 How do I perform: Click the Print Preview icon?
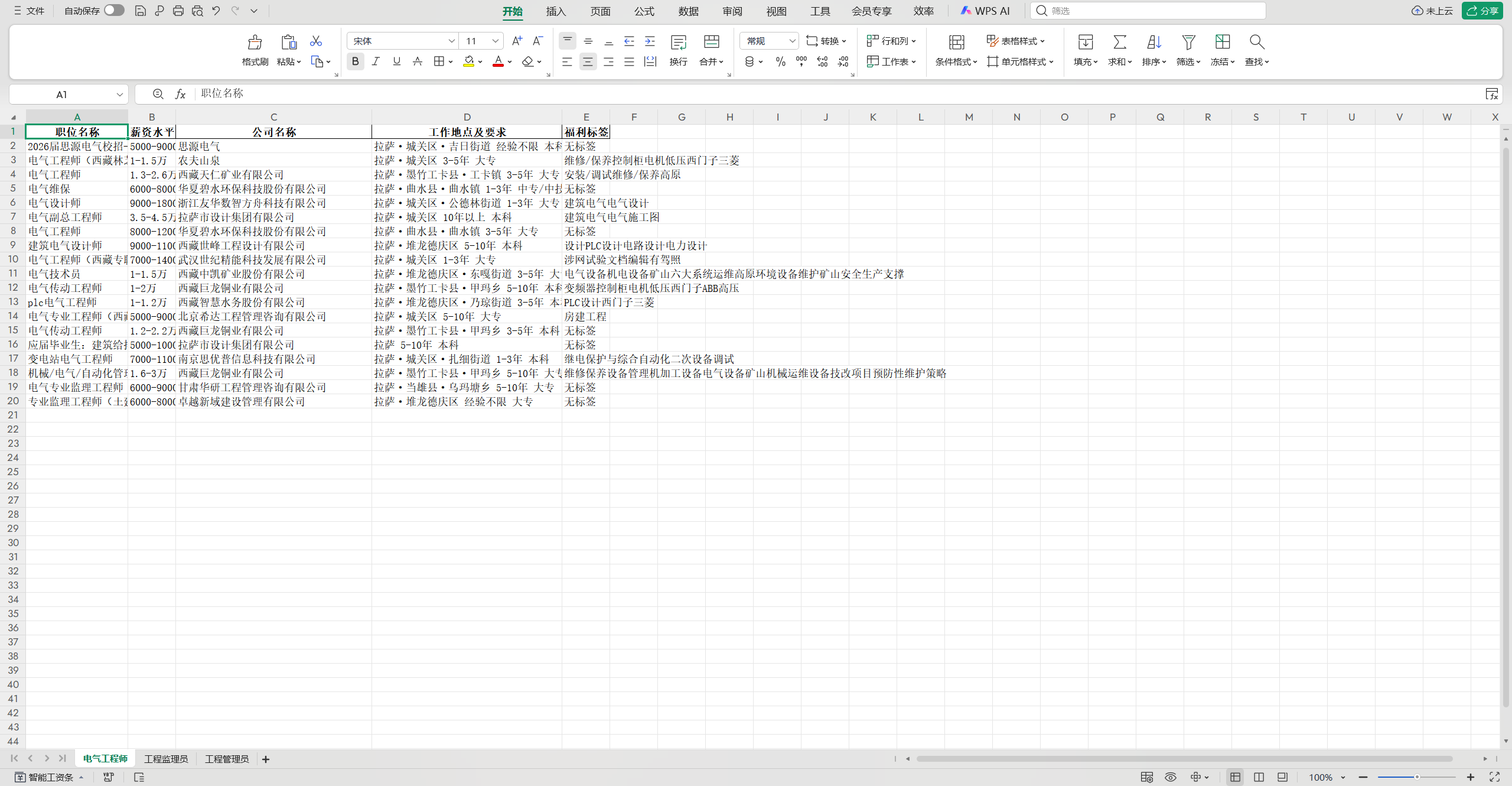(197, 11)
